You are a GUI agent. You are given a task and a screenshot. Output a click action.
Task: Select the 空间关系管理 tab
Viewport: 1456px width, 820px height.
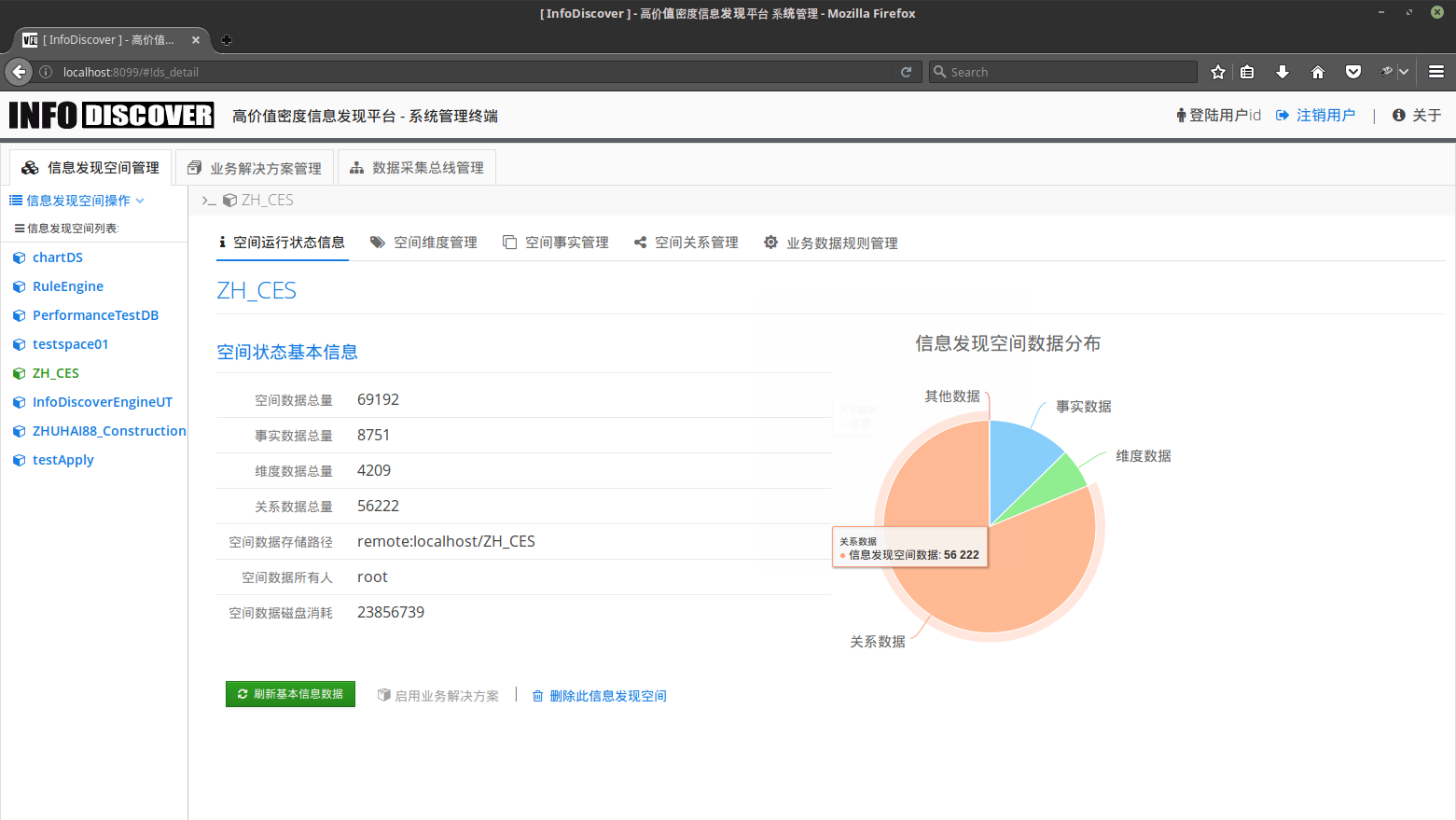(x=686, y=243)
